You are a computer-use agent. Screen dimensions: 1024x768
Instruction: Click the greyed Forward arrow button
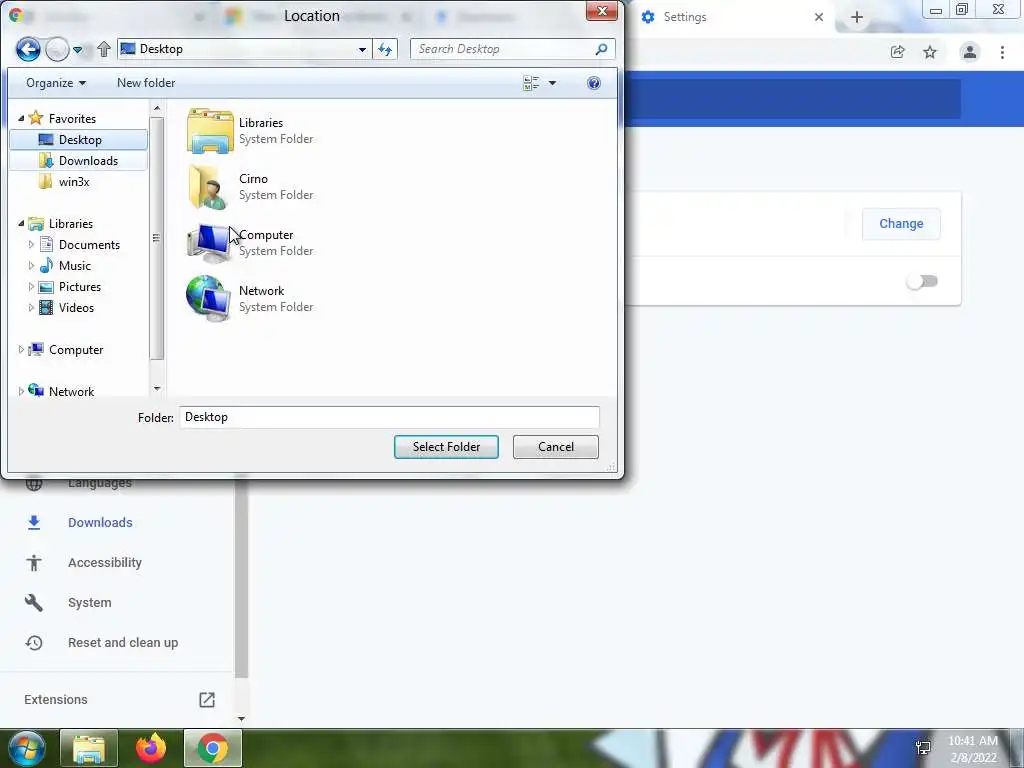pos(57,49)
